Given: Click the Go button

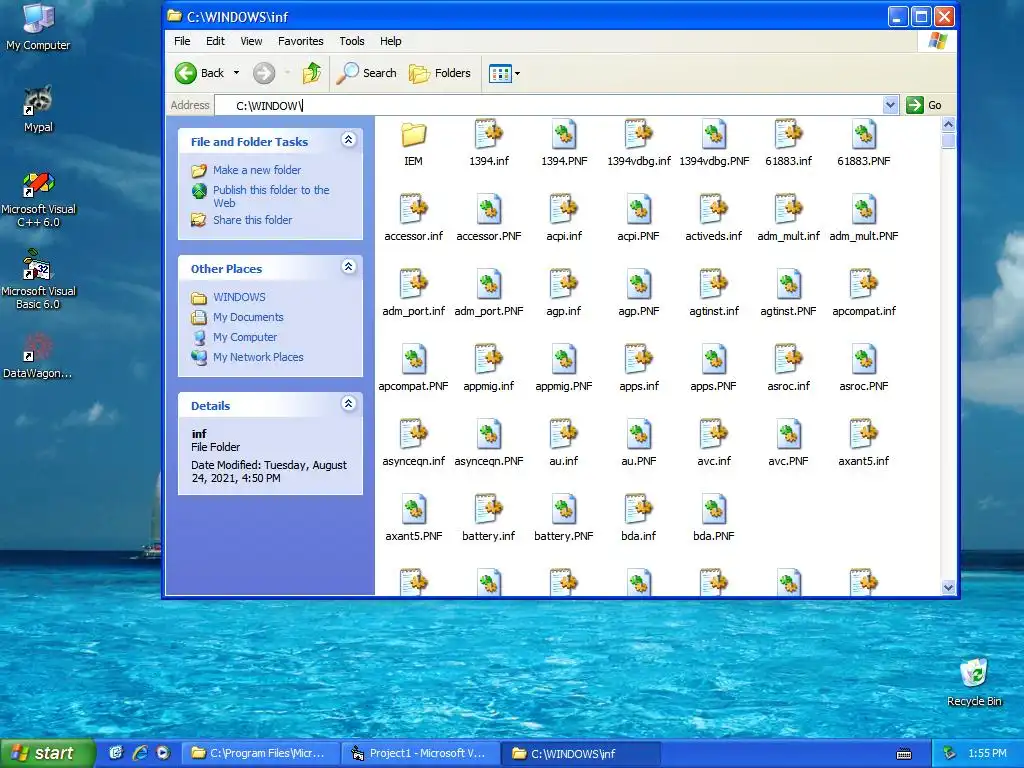Looking at the screenshot, I should [925, 105].
